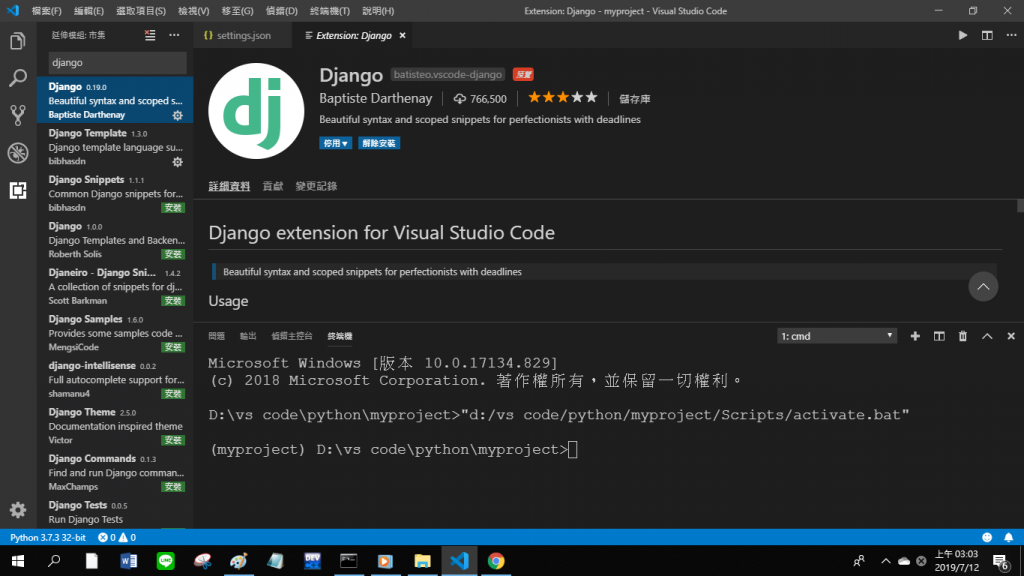1024x576 pixels.
Task: Switch to the 偵錯主控台 debug console tab
Action: pyautogui.click(x=292, y=336)
